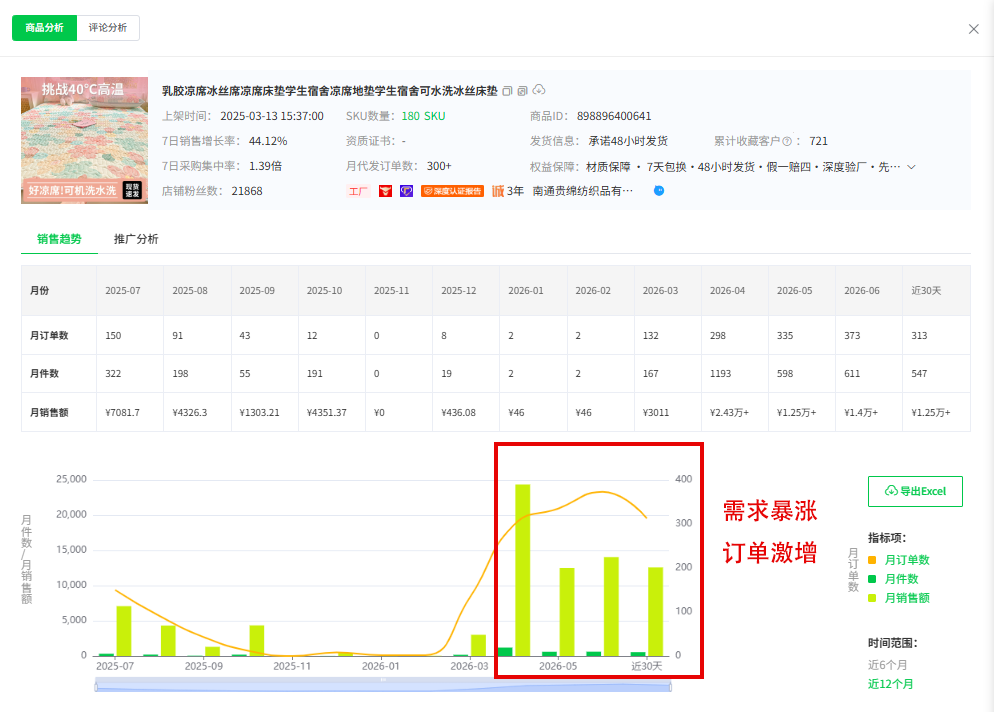Toggle the 月销售额 legend item
994x712 pixels.
click(x=907, y=598)
